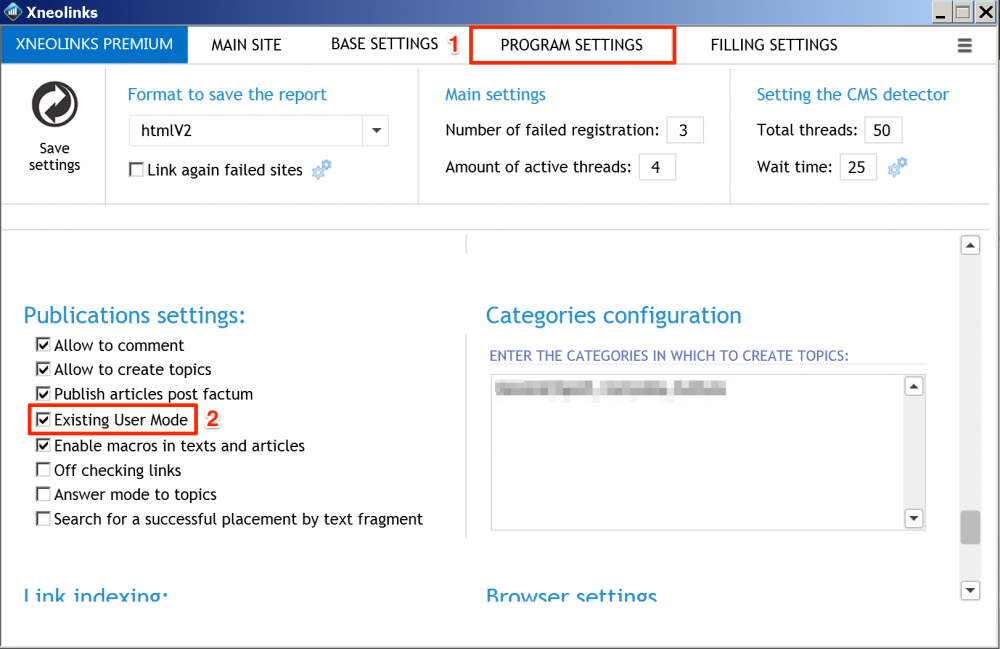Check Search for successful placement by text fragment

[43, 519]
